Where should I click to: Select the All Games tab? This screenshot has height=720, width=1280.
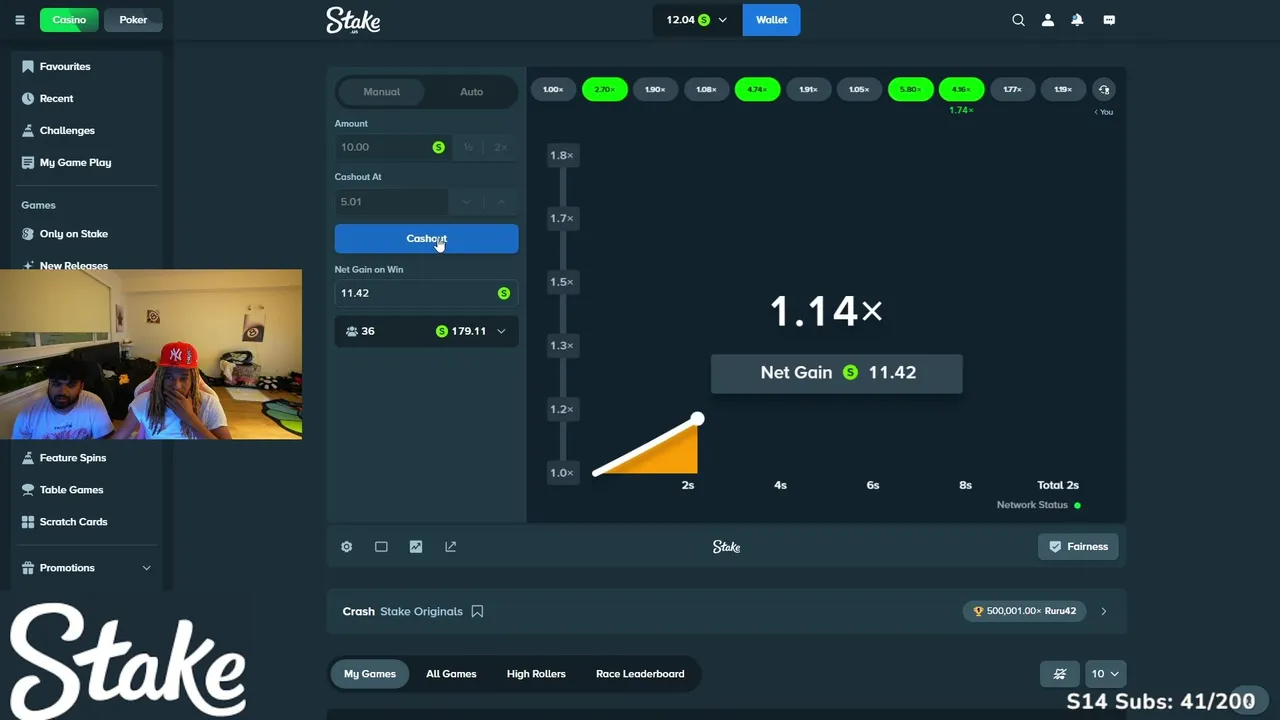[451, 674]
